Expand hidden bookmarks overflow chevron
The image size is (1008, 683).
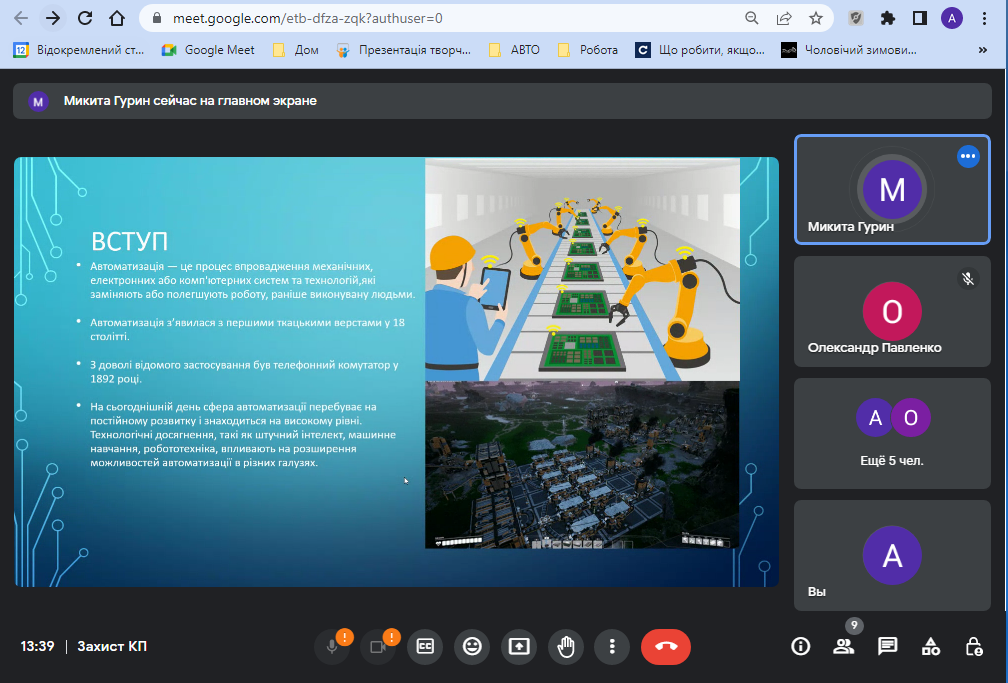click(x=981, y=49)
